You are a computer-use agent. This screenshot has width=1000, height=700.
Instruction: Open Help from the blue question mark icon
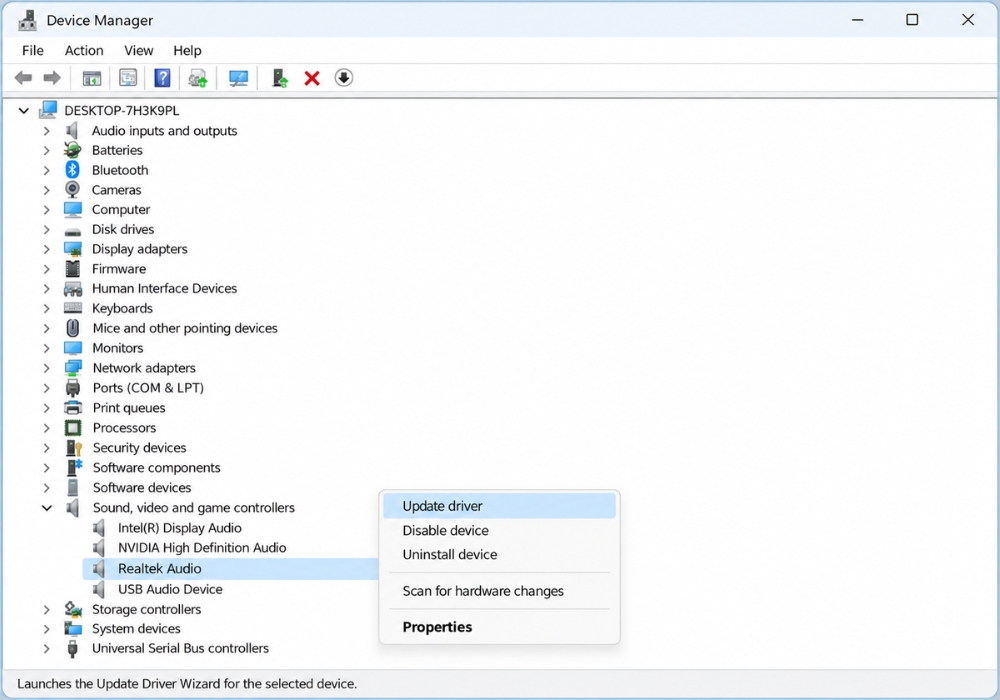[x=163, y=78]
